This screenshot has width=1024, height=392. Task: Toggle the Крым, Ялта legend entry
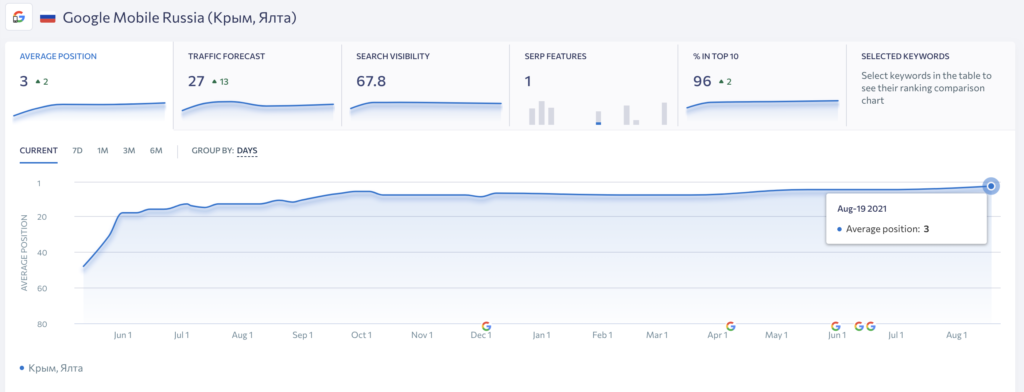coord(52,368)
